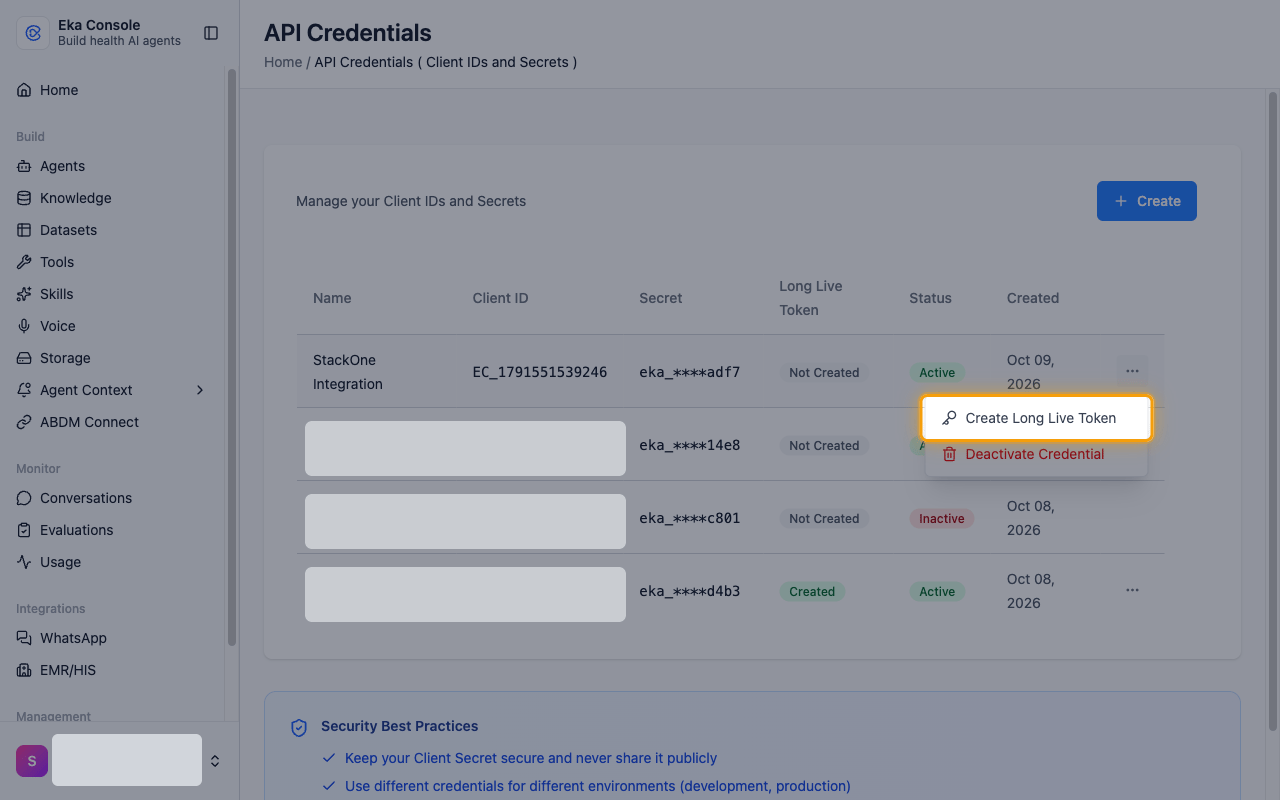
Task: Click secret eka_****d4b3
Action: point(690,591)
